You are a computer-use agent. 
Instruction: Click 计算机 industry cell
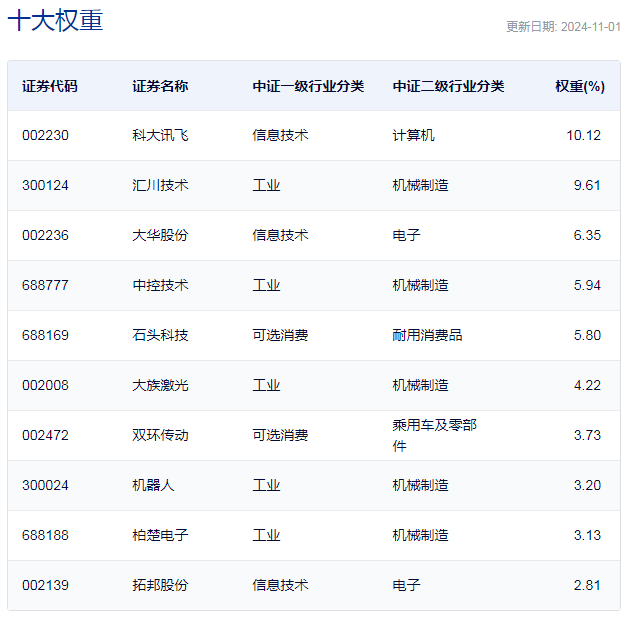click(413, 135)
